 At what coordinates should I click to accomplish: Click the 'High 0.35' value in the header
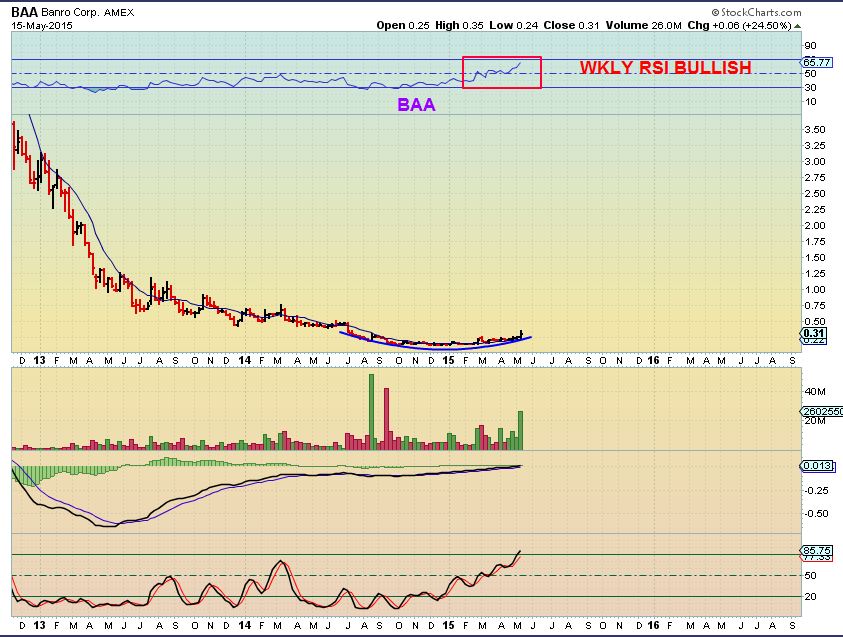(460, 25)
